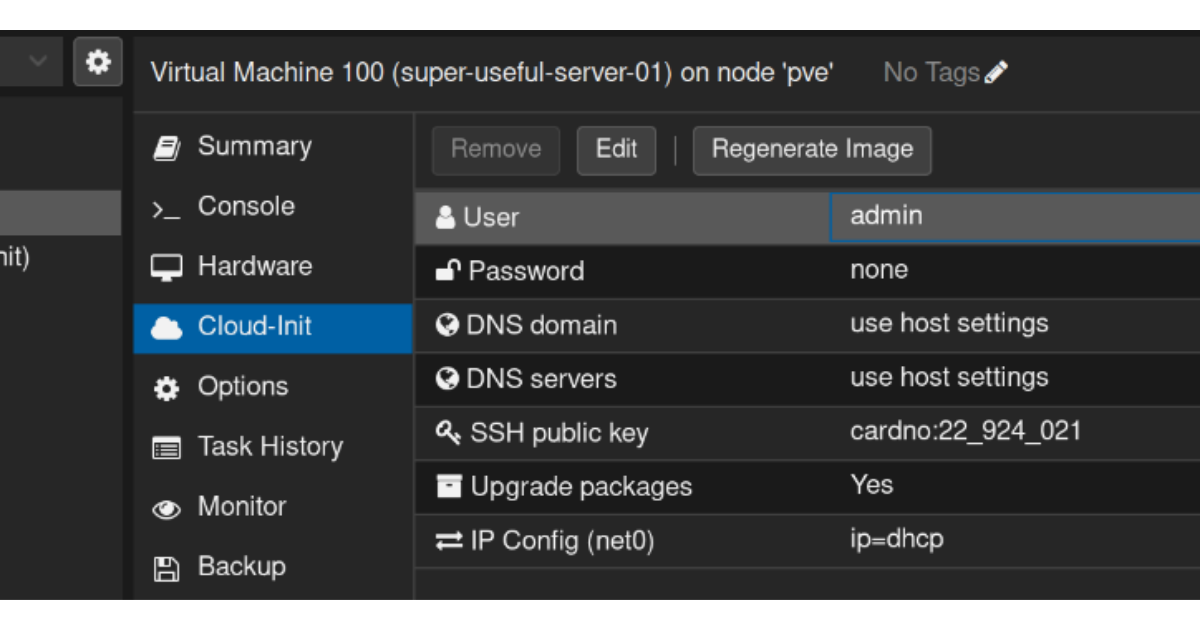The height and width of the screenshot is (630, 1200).
Task: Click the pencil icon to edit tags
Action: tap(996, 72)
